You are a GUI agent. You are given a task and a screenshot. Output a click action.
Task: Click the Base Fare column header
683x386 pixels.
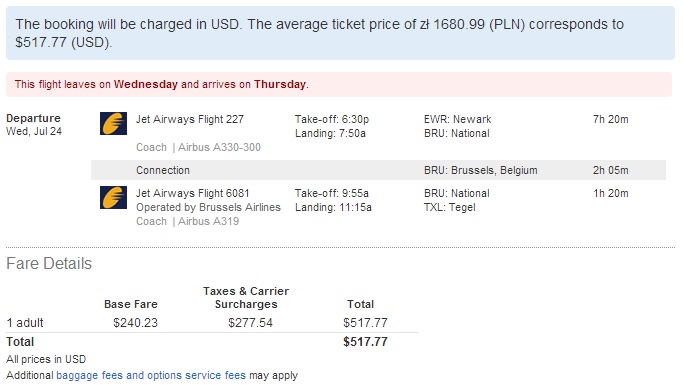pyautogui.click(x=131, y=304)
